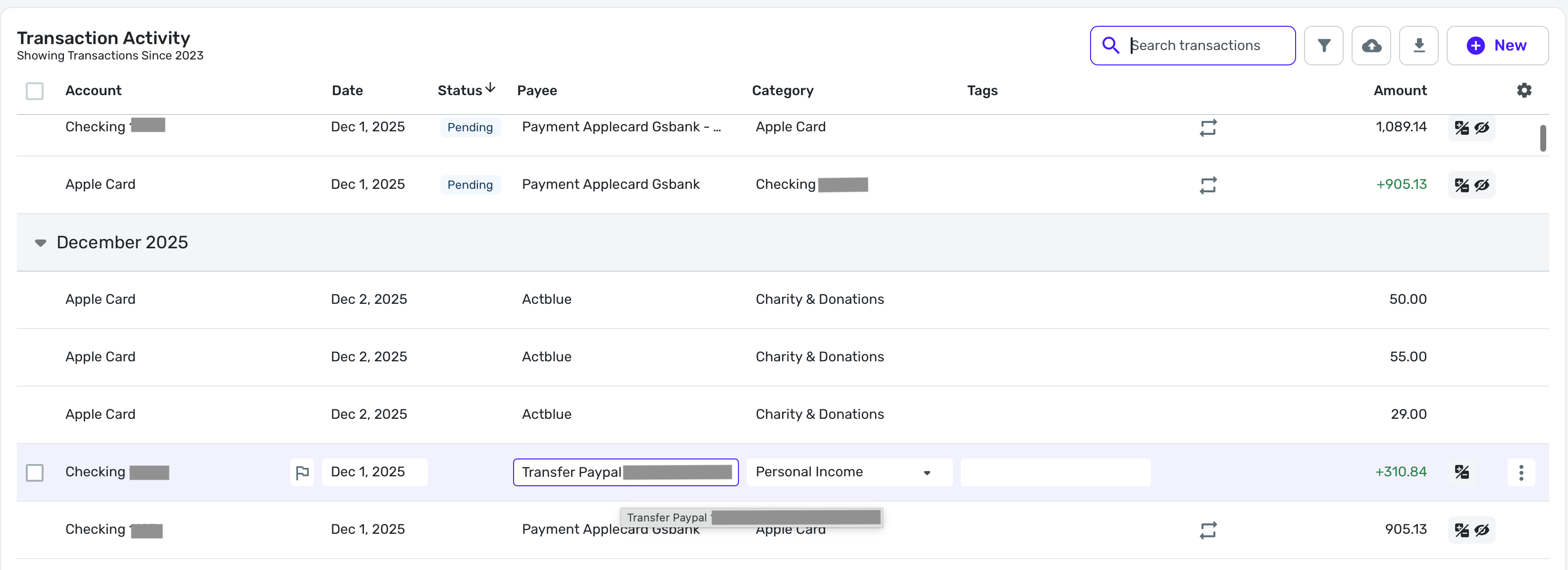Click the download transactions icon
1568x570 pixels.
[x=1418, y=46]
